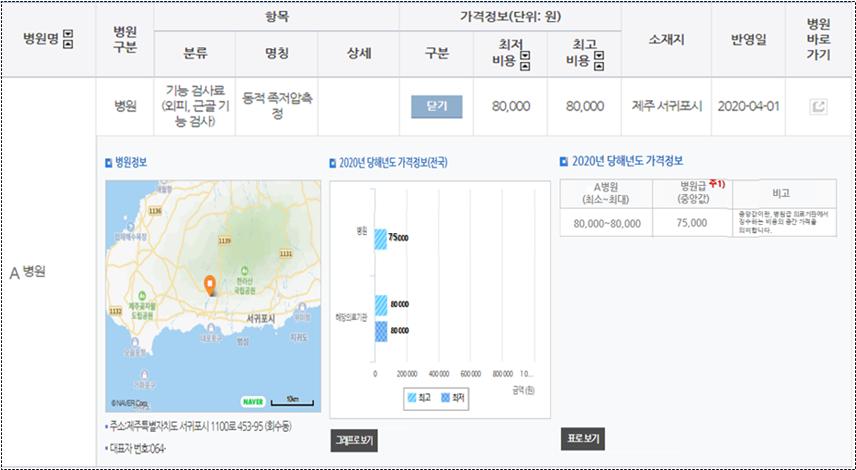This screenshot has height=470, width=856.
Task: Open hospital shortcut link icon in 병원바로가기 column
Action: click(x=818, y=106)
